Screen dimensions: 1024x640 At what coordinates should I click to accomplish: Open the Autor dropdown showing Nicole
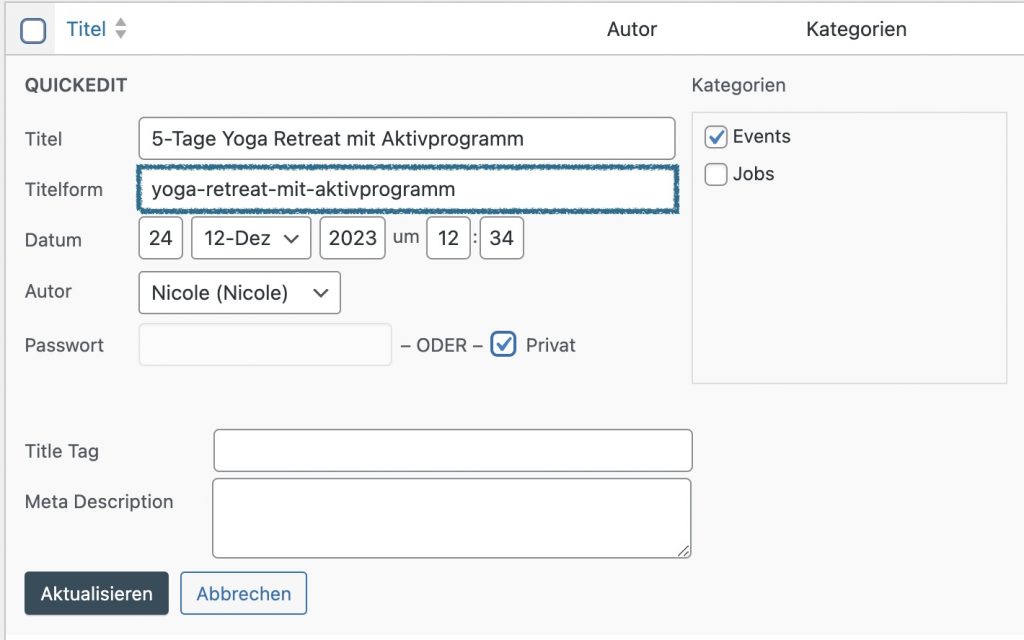tap(239, 293)
